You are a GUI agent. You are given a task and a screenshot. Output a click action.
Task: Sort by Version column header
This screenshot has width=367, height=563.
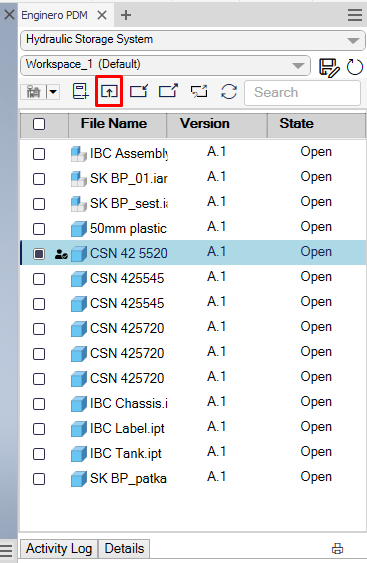point(217,124)
